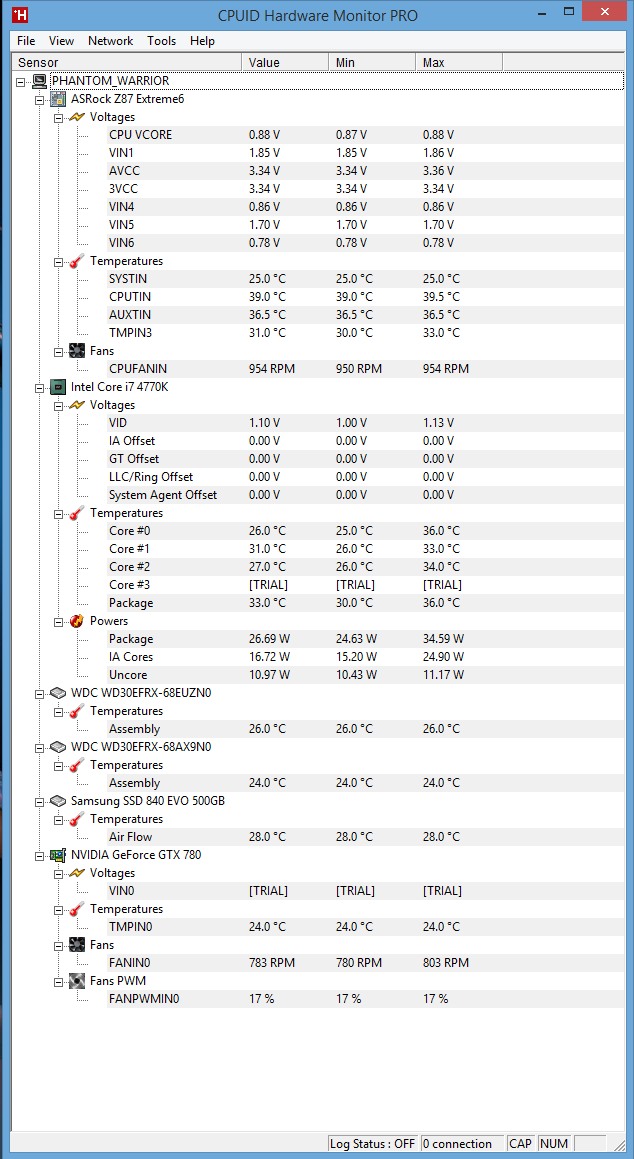Click the GTX 780 Voltages lightning icon
Screen dimensions: 634x1159
coord(77,873)
